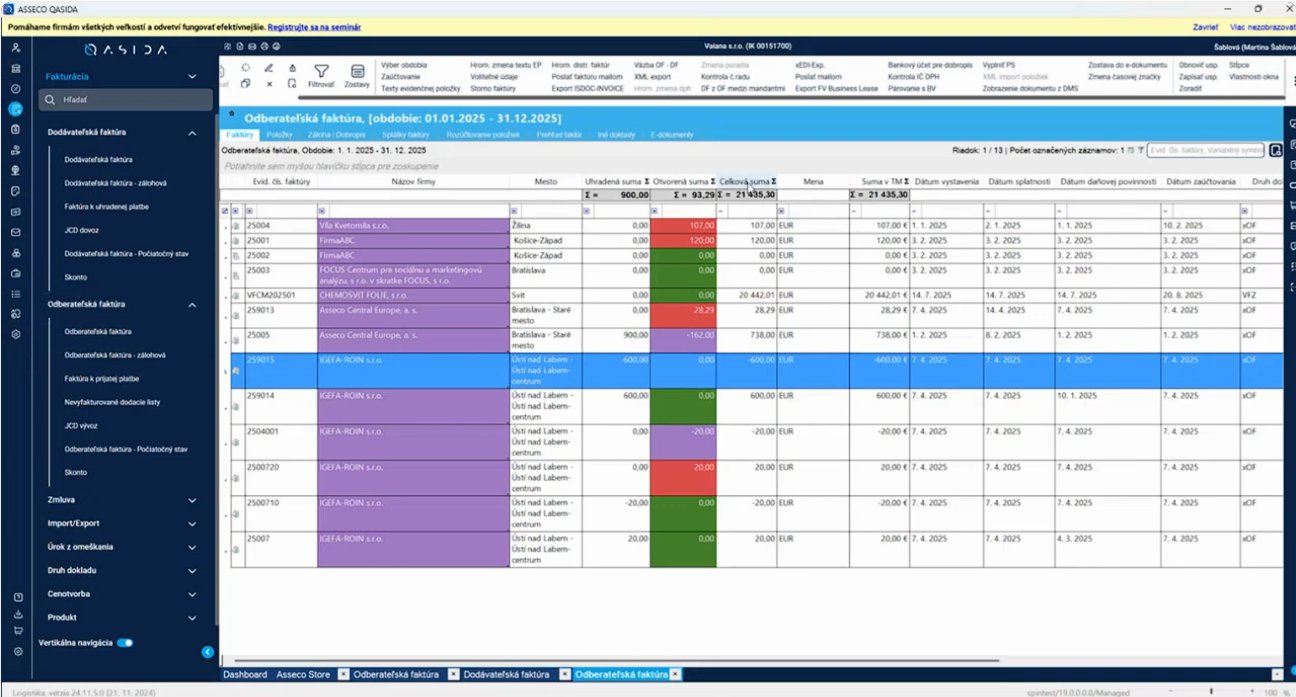This screenshot has height=697, width=1296.
Task: Sort by the Názov firmy column header
Action: tap(413, 182)
